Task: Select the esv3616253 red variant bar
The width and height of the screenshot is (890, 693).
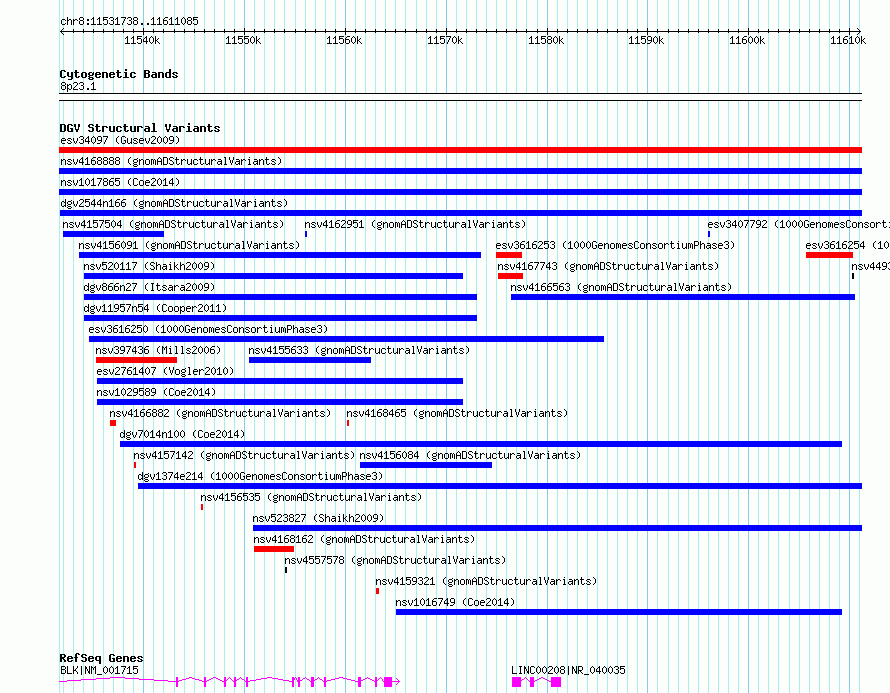Action: pos(509,255)
